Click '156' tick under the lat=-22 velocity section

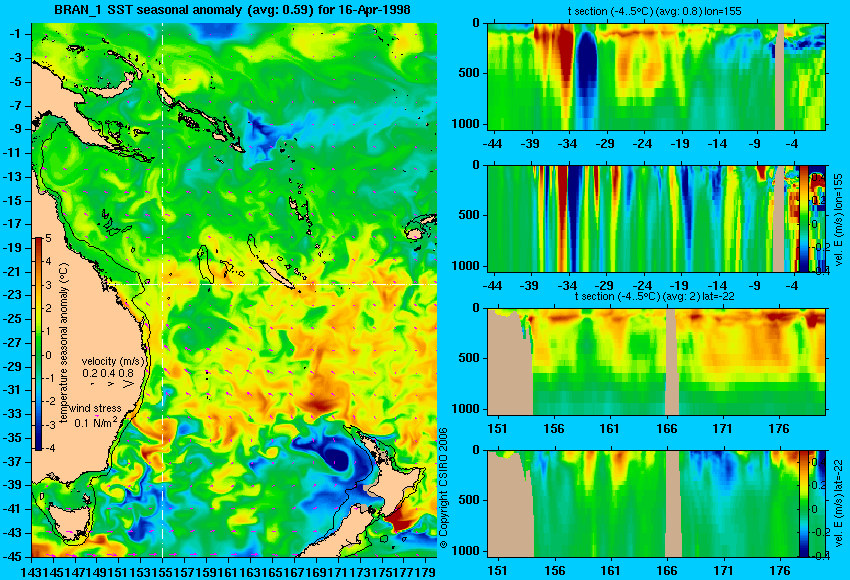[554, 571]
